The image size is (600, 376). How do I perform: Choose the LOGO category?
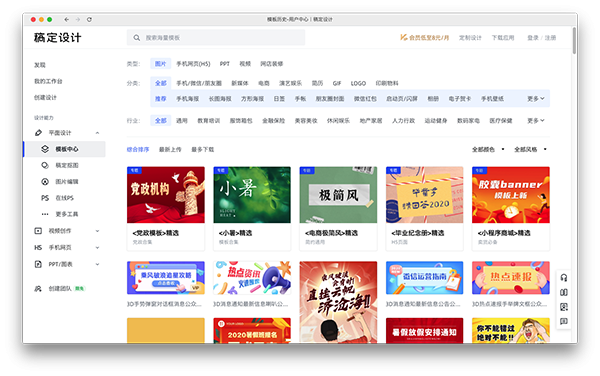tap(358, 83)
